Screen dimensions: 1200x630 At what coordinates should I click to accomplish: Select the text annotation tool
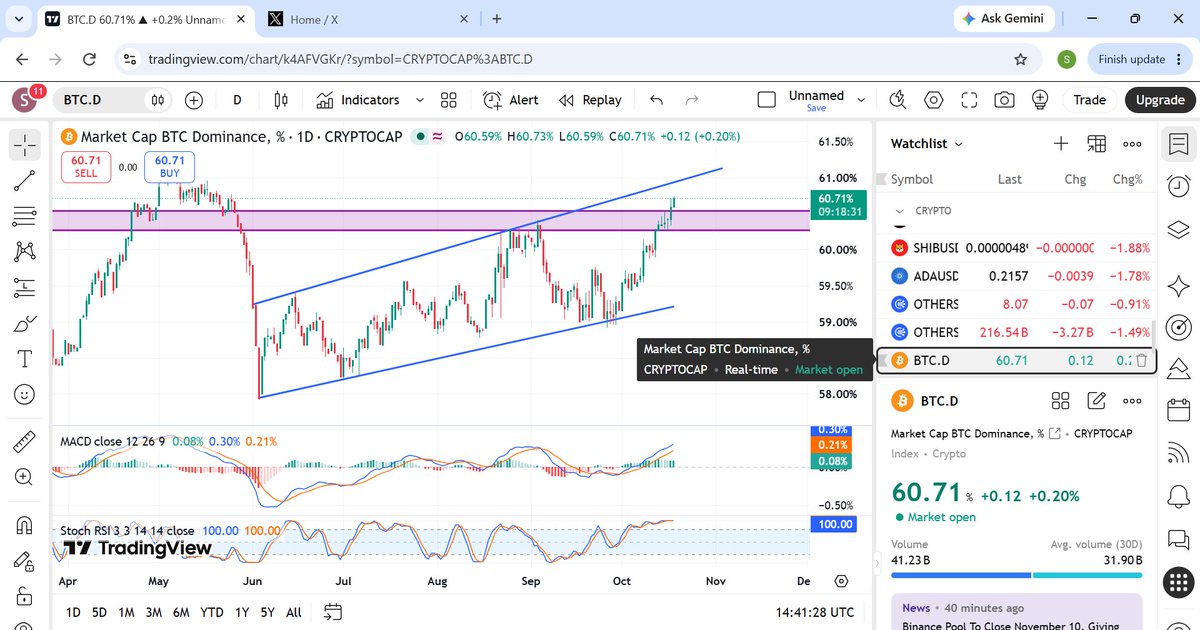pyautogui.click(x=25, y=359)
